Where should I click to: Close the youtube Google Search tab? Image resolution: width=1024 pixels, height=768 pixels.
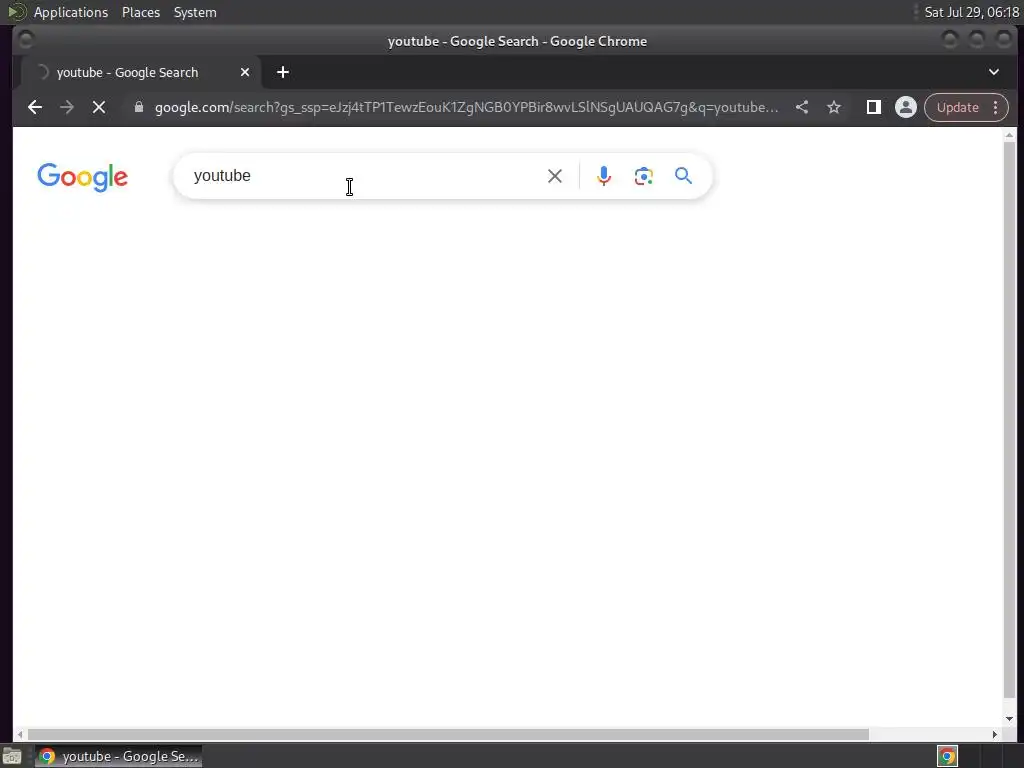click(x=245, y=72)
